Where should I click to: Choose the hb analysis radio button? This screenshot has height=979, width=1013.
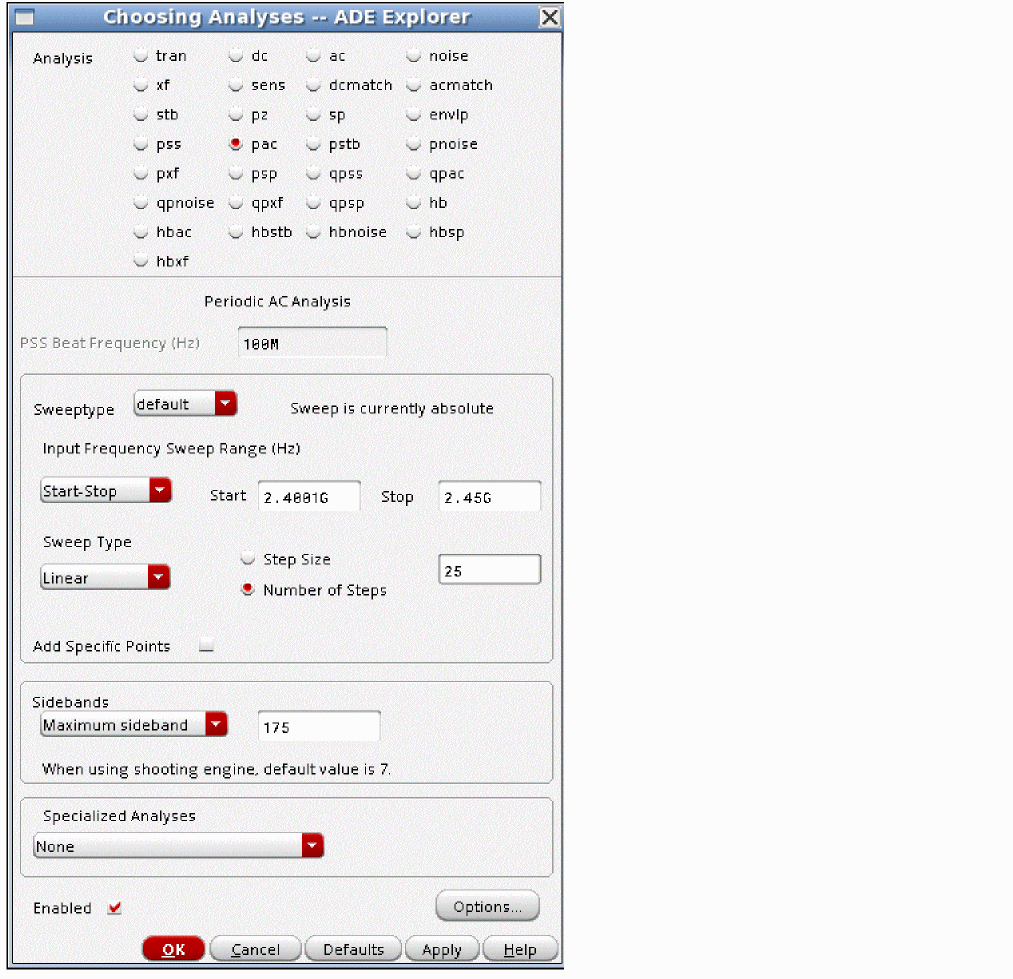click(x=413, y=203)
